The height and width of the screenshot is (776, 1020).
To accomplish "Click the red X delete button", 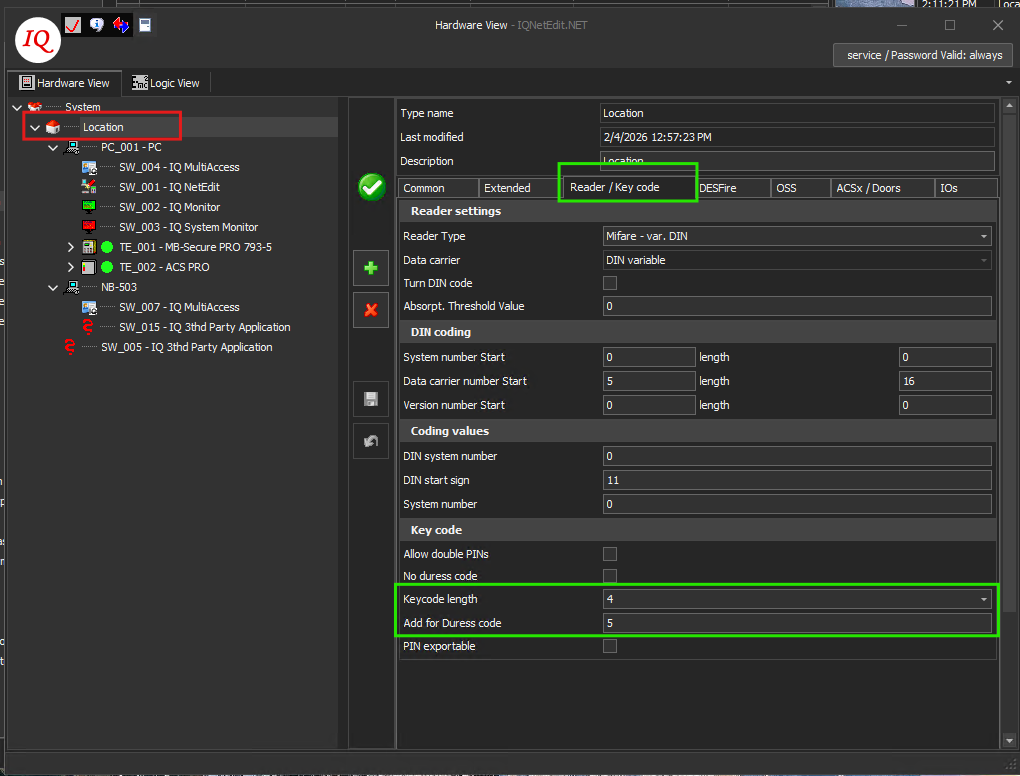I will point(371,310).
